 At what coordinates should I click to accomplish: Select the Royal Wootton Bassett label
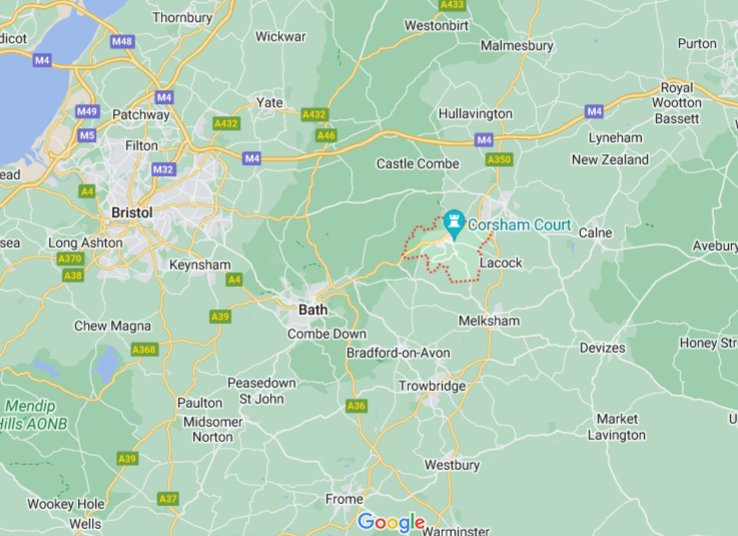(x=677, y=103)
